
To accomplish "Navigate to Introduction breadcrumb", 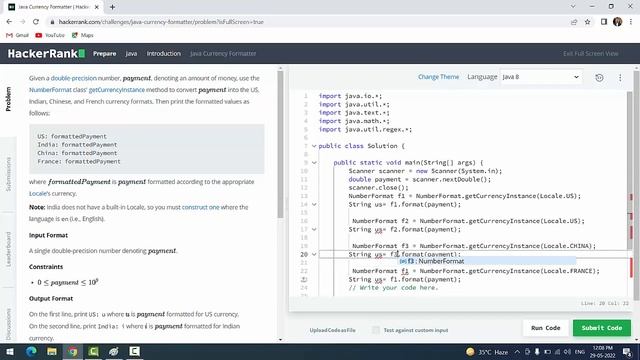I will 164,53.
